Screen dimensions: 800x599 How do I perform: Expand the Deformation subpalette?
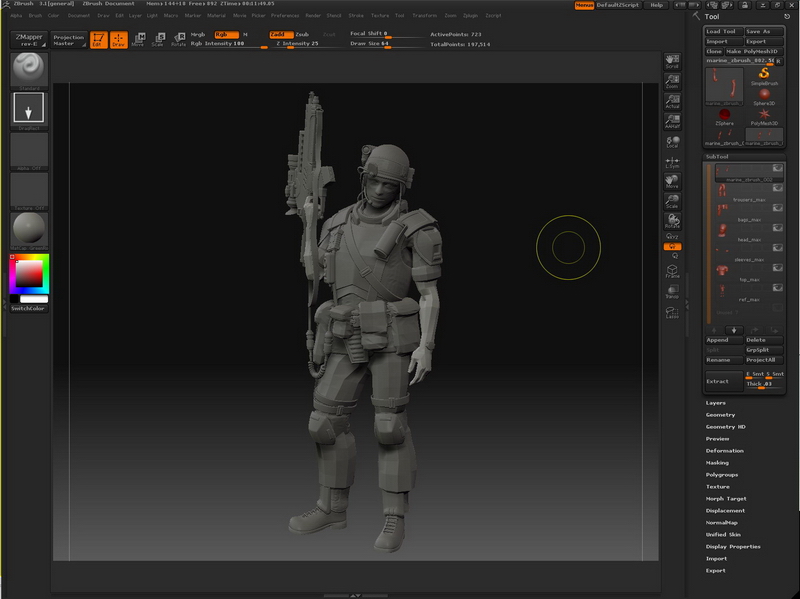[x=724, y=451]
